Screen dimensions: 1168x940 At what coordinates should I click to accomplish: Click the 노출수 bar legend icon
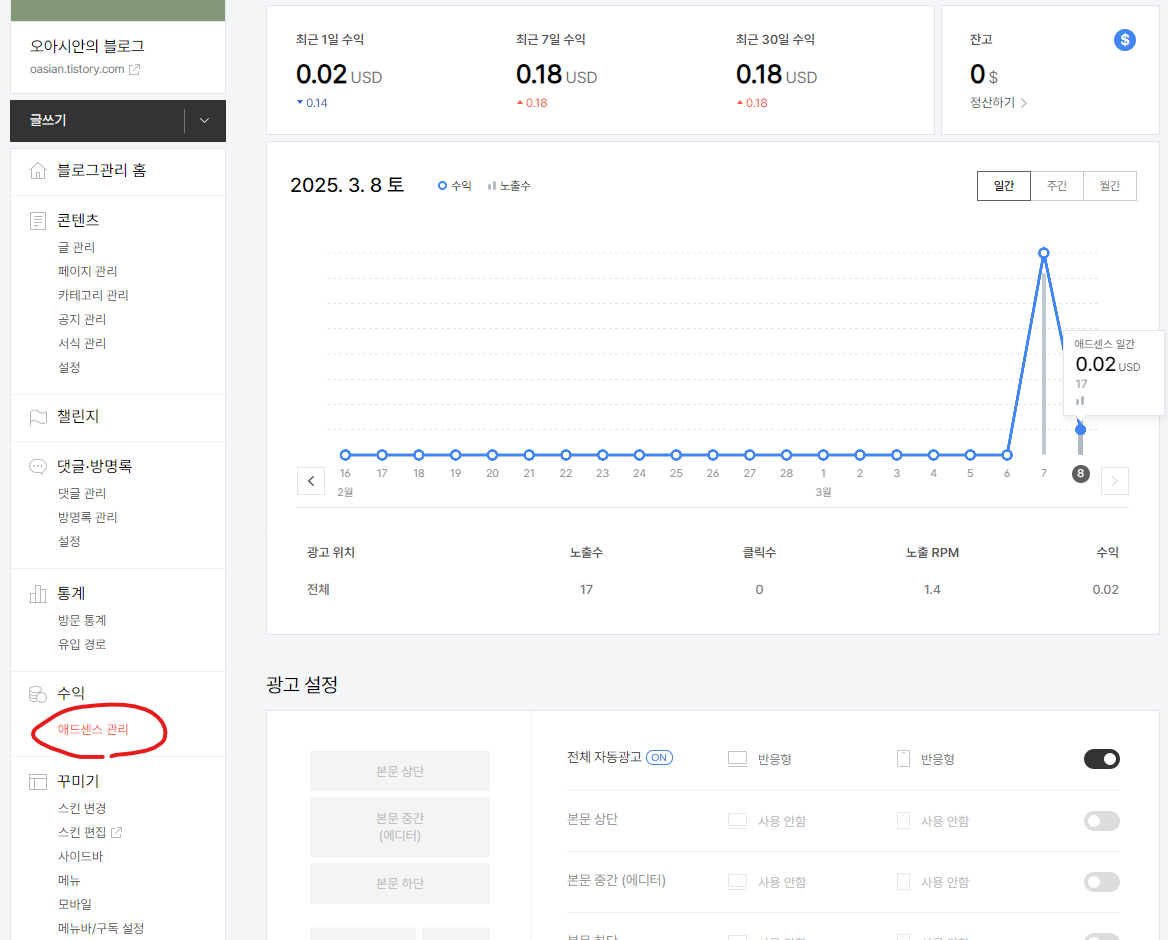point(492,185)
